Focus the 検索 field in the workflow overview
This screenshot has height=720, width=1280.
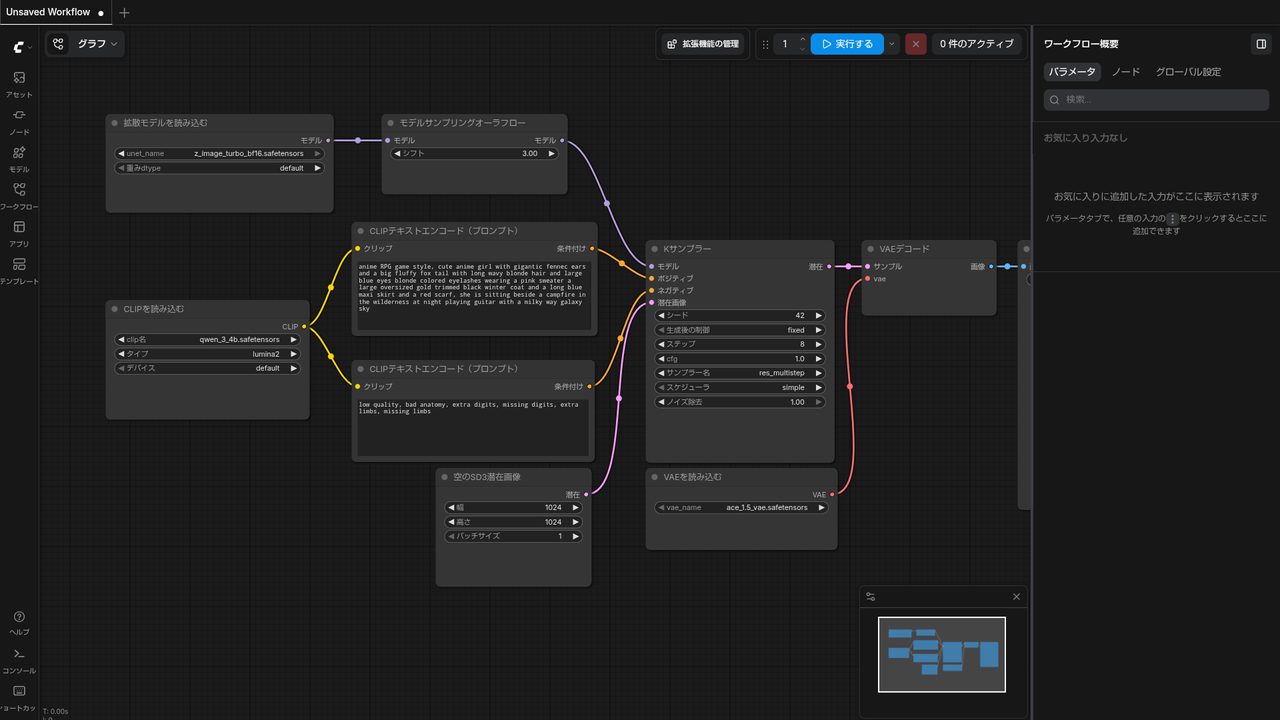point(1156,99)
